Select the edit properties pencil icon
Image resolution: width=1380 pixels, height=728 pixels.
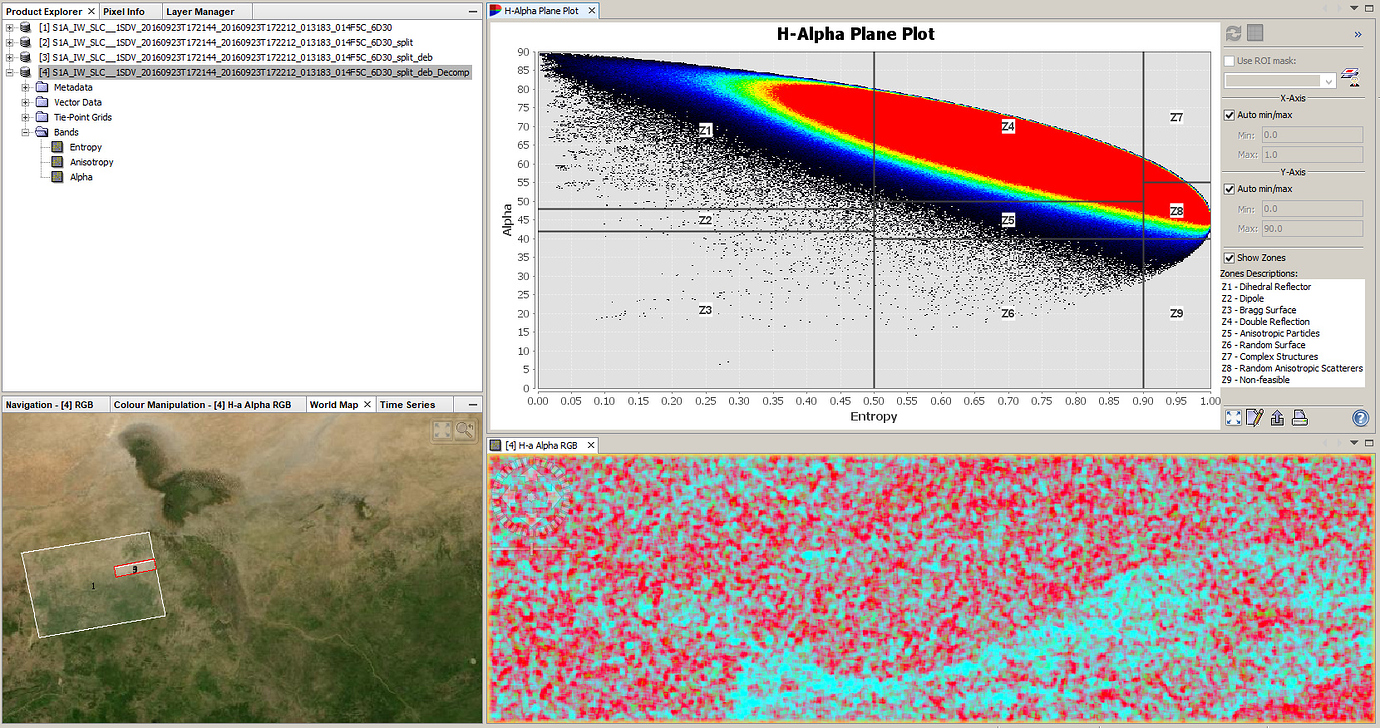[1254, 417]
